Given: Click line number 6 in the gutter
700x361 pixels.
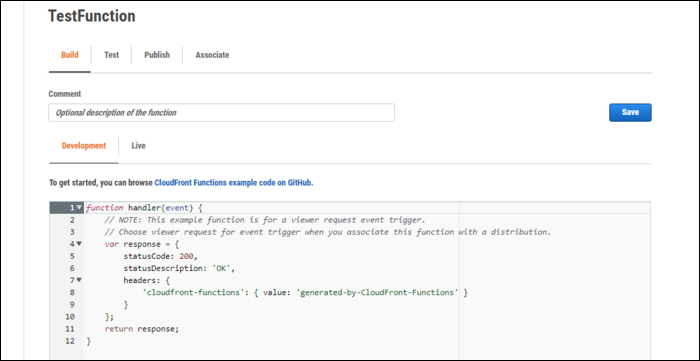Looking at the screenshot, I should (x=72, y=268).
